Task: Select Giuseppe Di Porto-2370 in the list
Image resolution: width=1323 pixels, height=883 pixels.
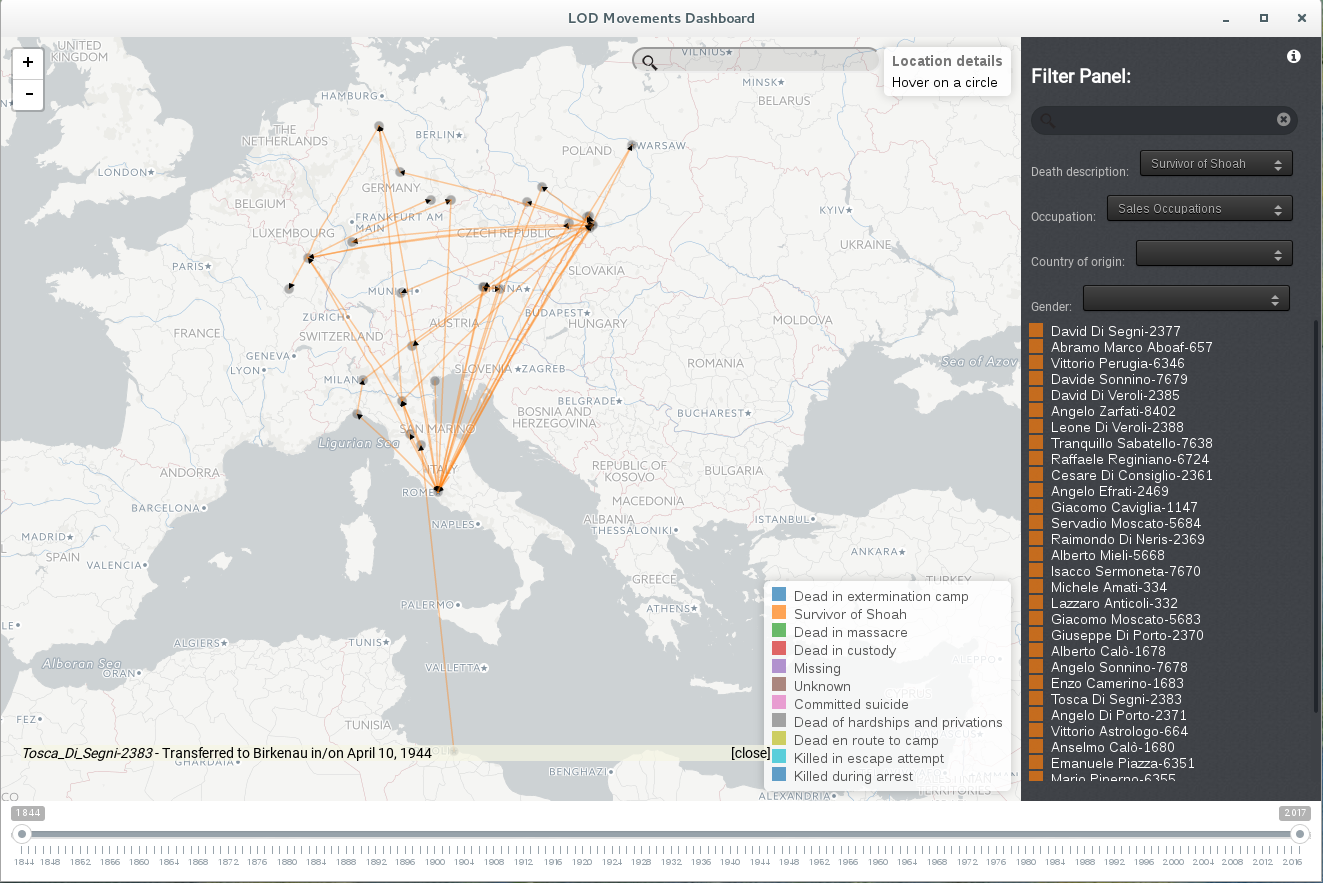Action: 1127,635
